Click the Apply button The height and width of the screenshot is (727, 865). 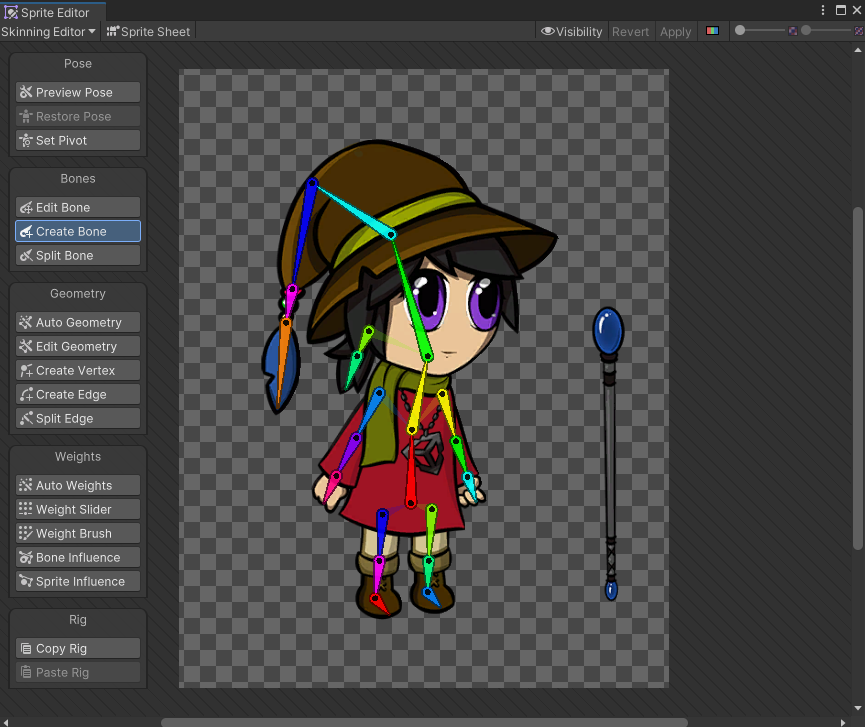tap(675, 31)
